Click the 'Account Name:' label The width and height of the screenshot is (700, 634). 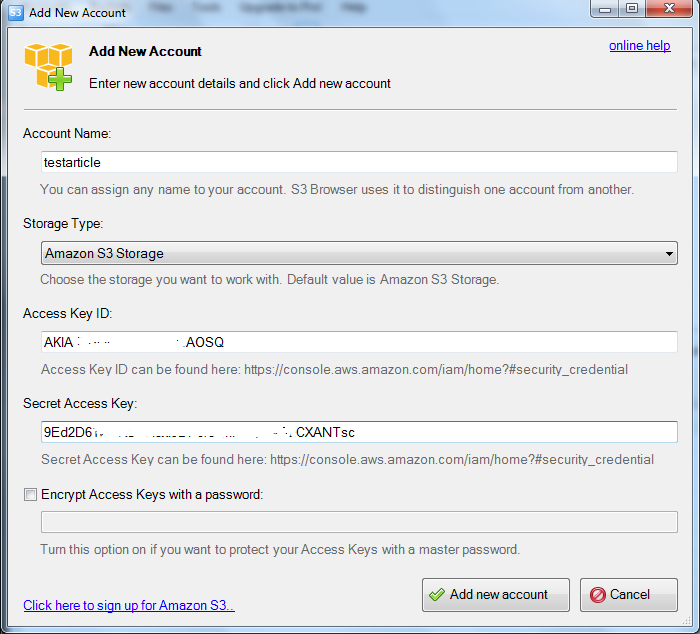(67, 133)
